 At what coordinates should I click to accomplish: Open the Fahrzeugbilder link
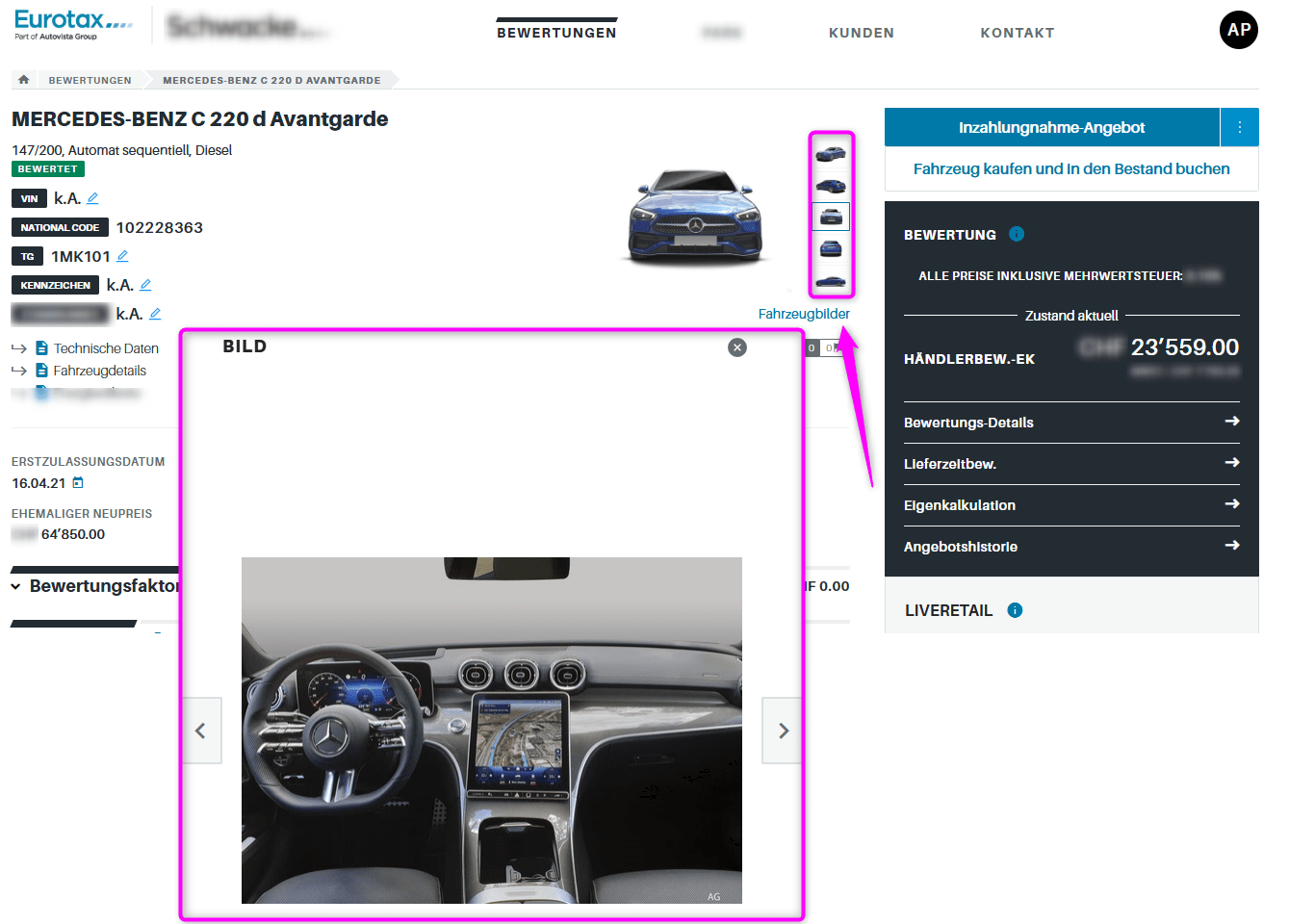click(804, 314)
